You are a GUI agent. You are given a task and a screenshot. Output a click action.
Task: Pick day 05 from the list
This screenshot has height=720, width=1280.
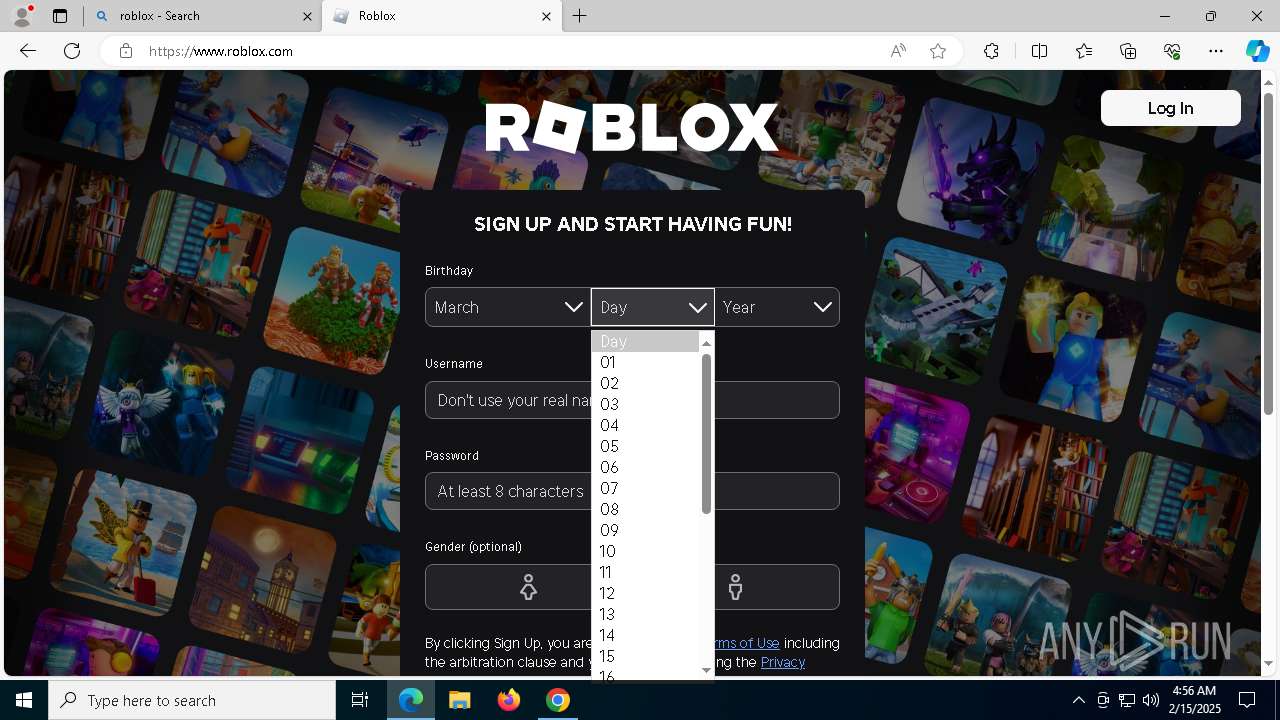pos(645,446)
